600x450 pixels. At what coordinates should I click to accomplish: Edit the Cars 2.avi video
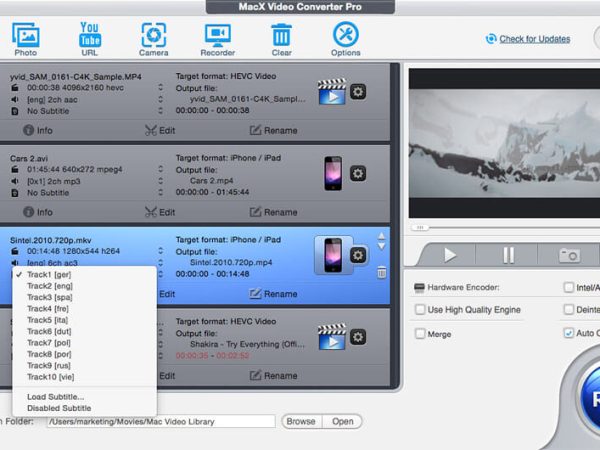160,212
